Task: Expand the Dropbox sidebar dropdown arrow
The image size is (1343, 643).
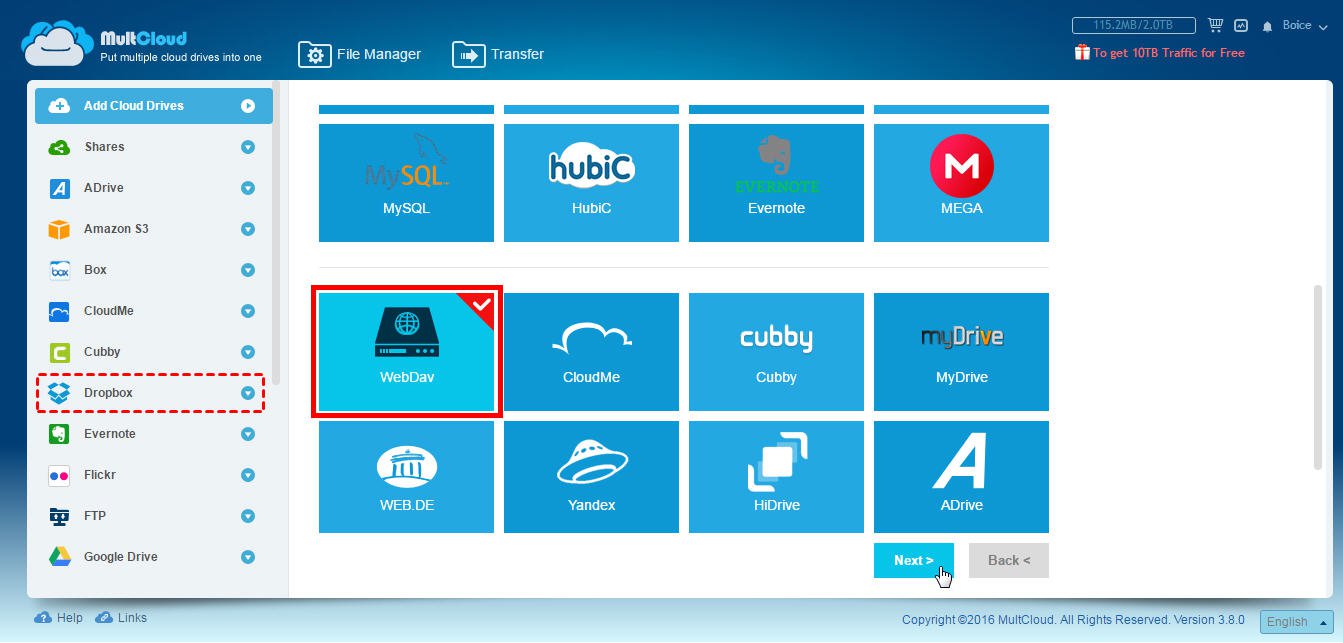Action: [x=248, y=393]
